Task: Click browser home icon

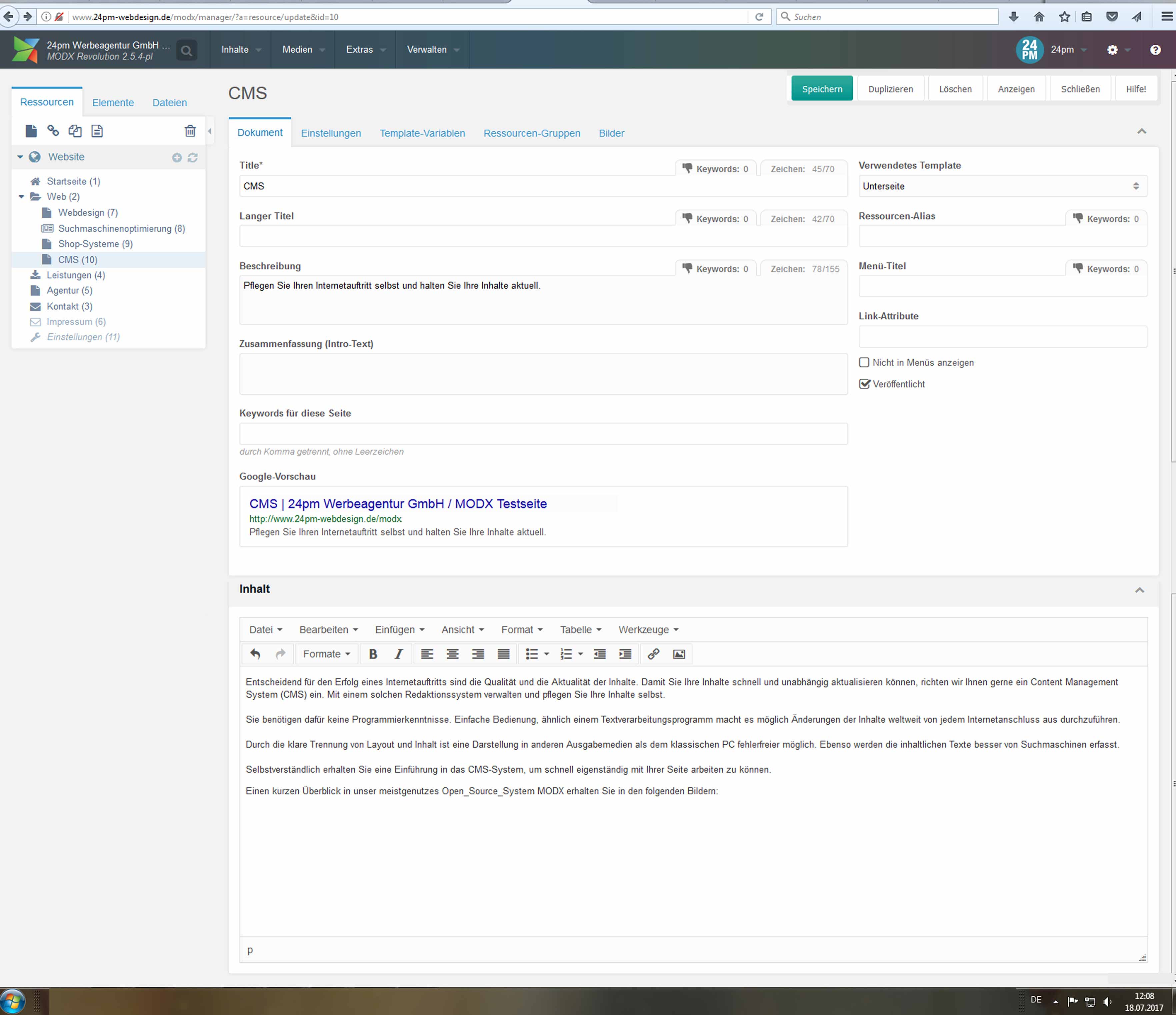Action: coord(1039,16)
